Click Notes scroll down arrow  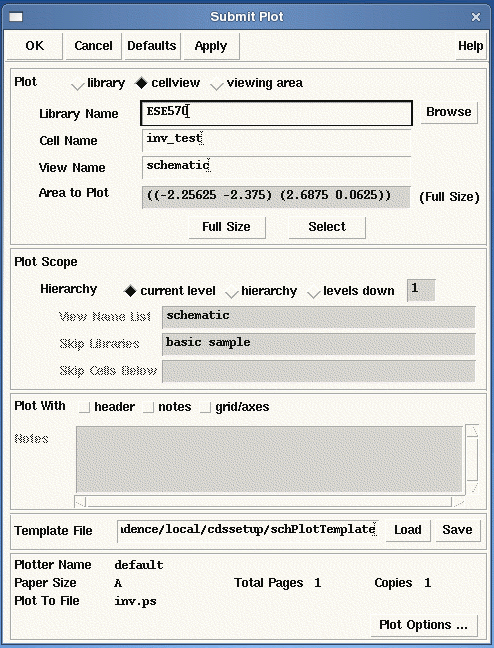click(x=473, y=488)
